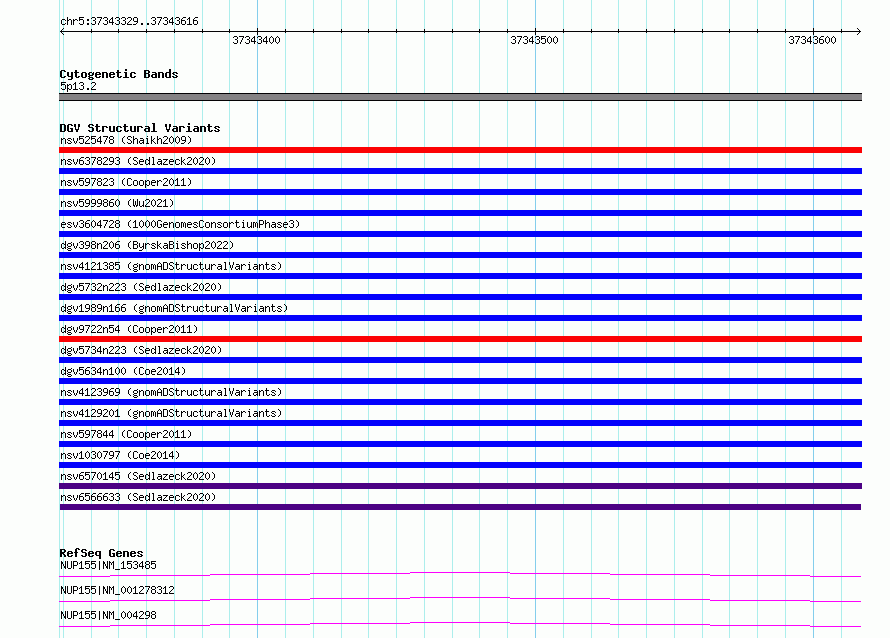Viewport: 890px width, 638px height.
Task: Click the blue bar below nsv6378293
Action: click(x=460, y=171)
